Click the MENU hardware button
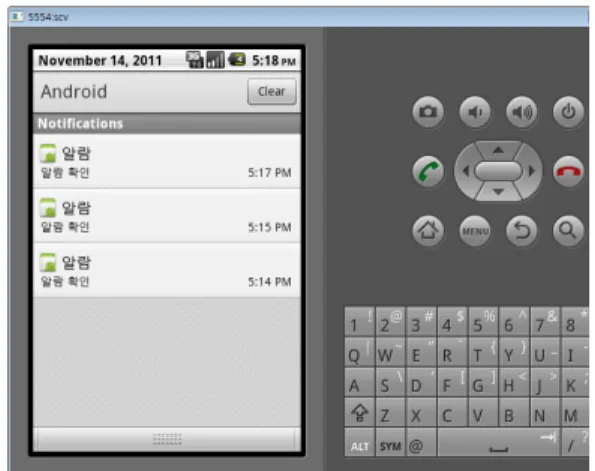The image size is (595, 471). click(x=475, y=230)
